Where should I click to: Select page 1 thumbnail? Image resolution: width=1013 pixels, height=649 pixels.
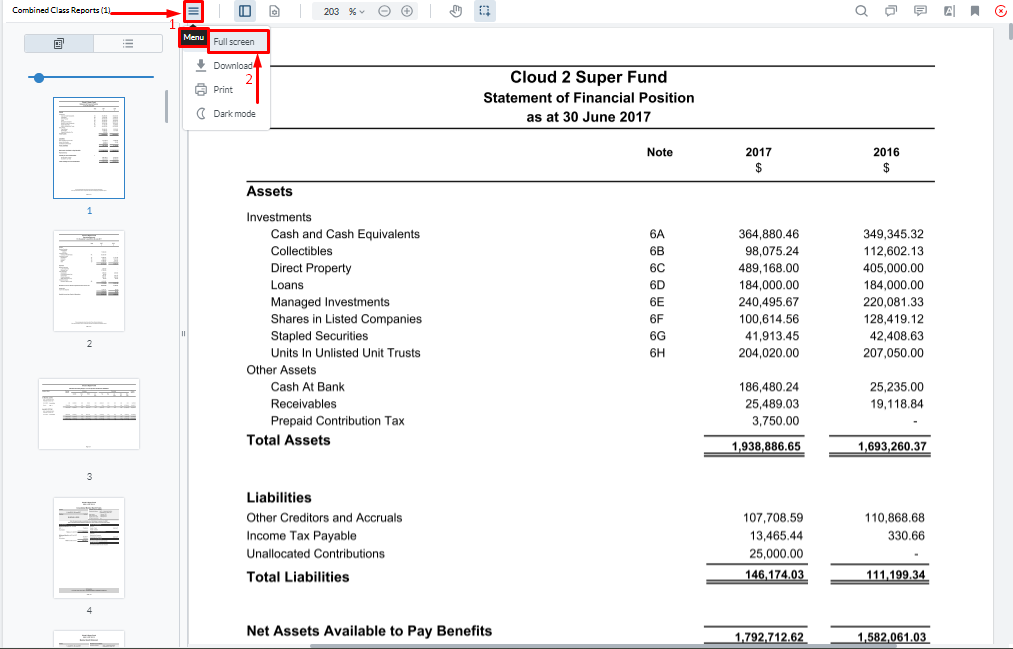click(89, 148)
